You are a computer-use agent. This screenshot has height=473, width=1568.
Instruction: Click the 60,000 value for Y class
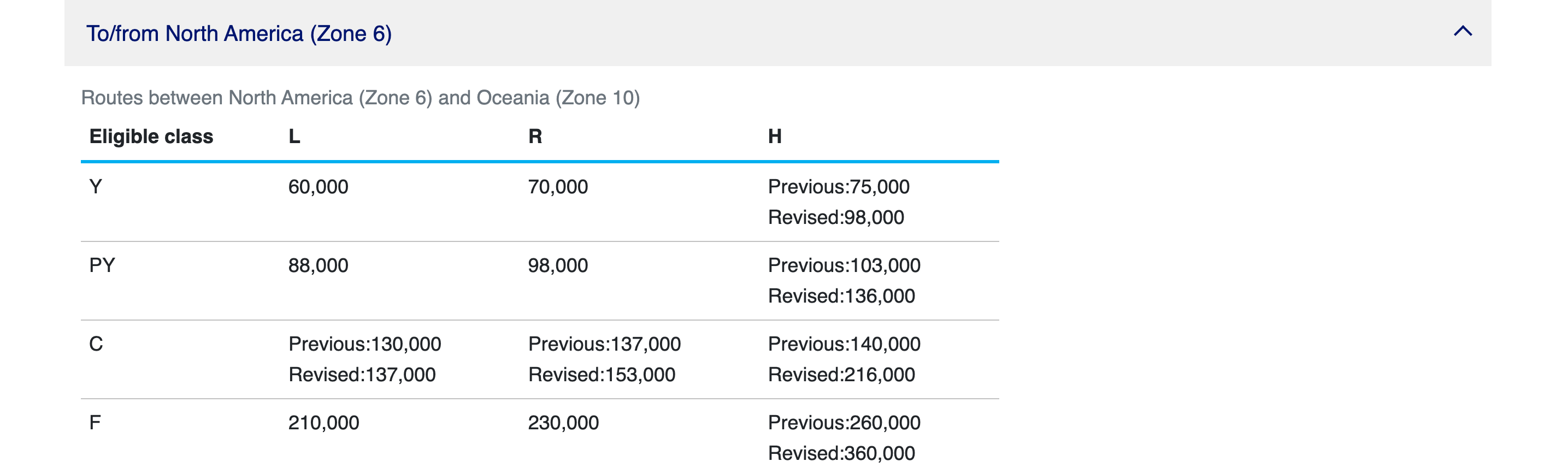point(318,186)
